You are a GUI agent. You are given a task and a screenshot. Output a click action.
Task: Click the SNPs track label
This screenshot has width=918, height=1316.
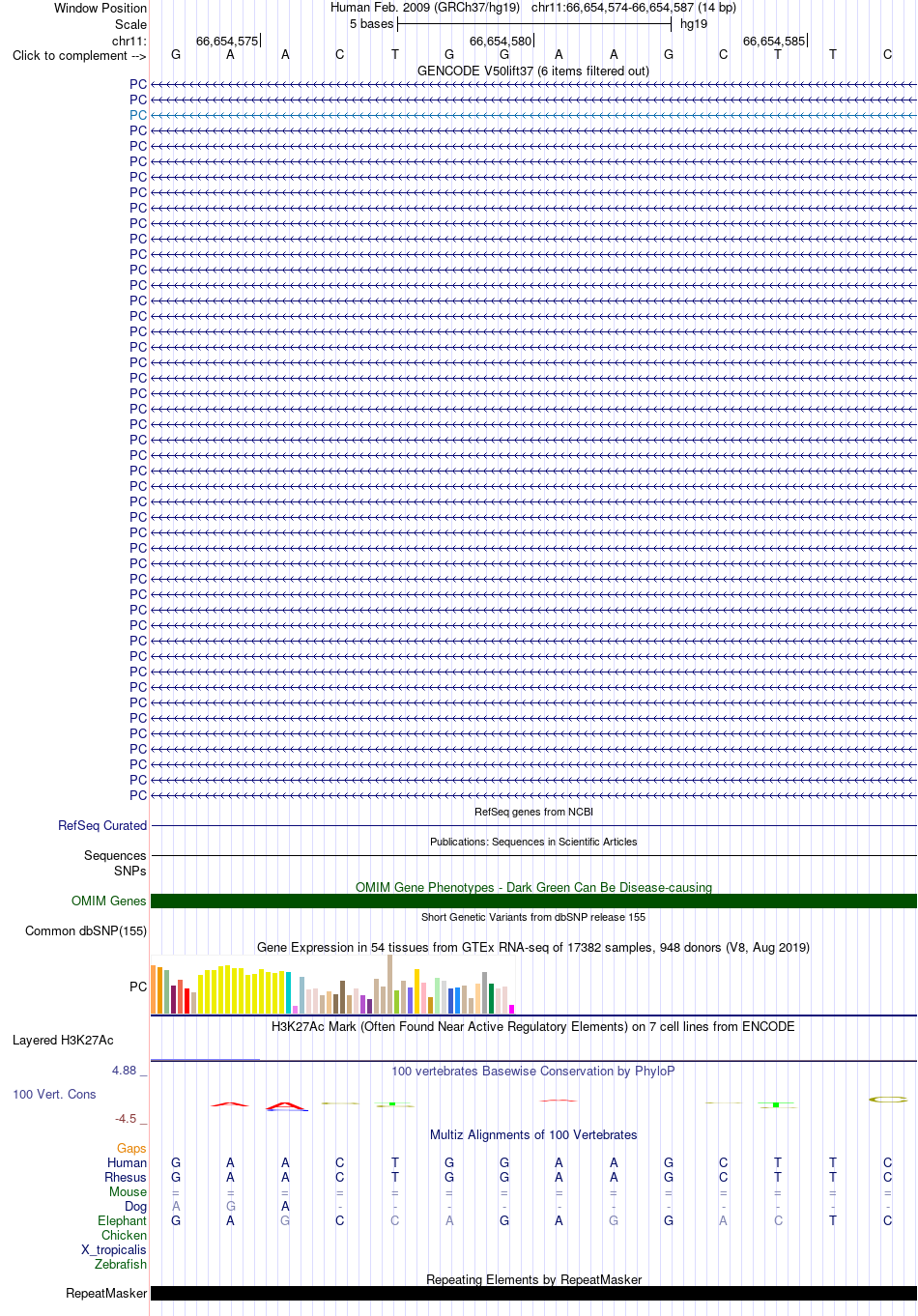129,871
